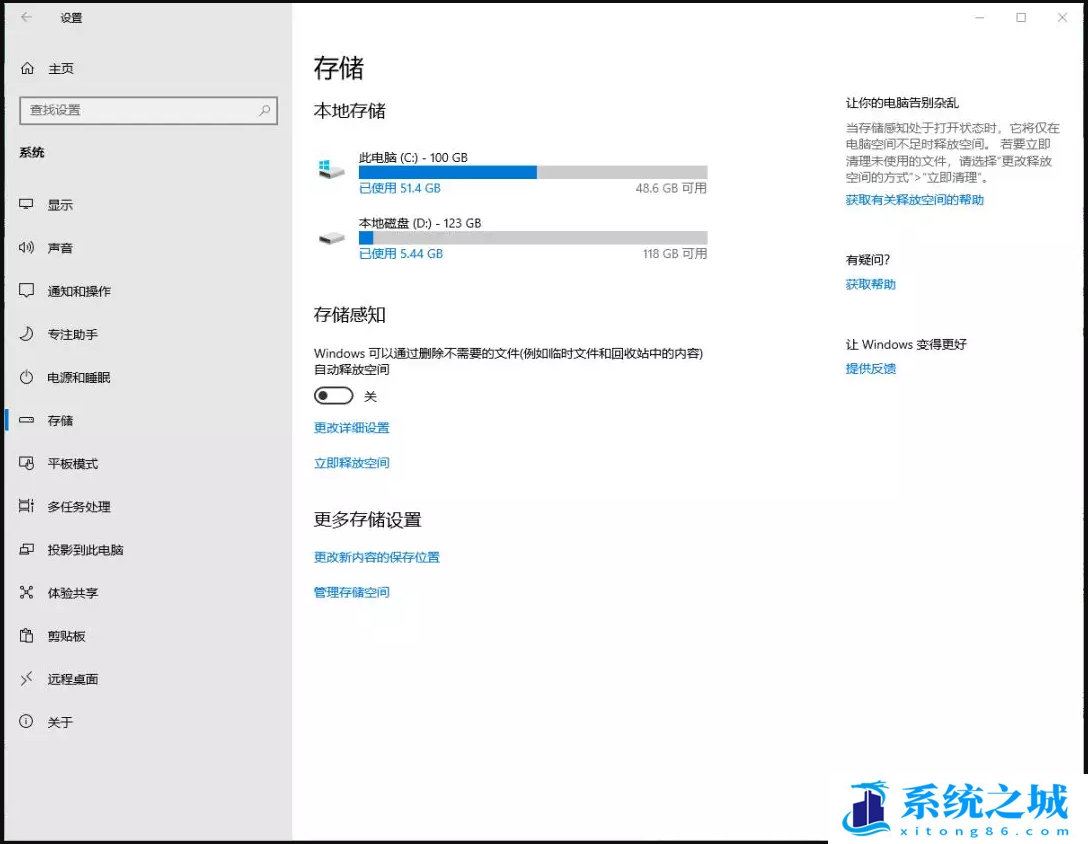Viewport: 1088px width, 844px height.
Task: Enable the 存储感知 toggle switch
Action: (x=333, y=395)
